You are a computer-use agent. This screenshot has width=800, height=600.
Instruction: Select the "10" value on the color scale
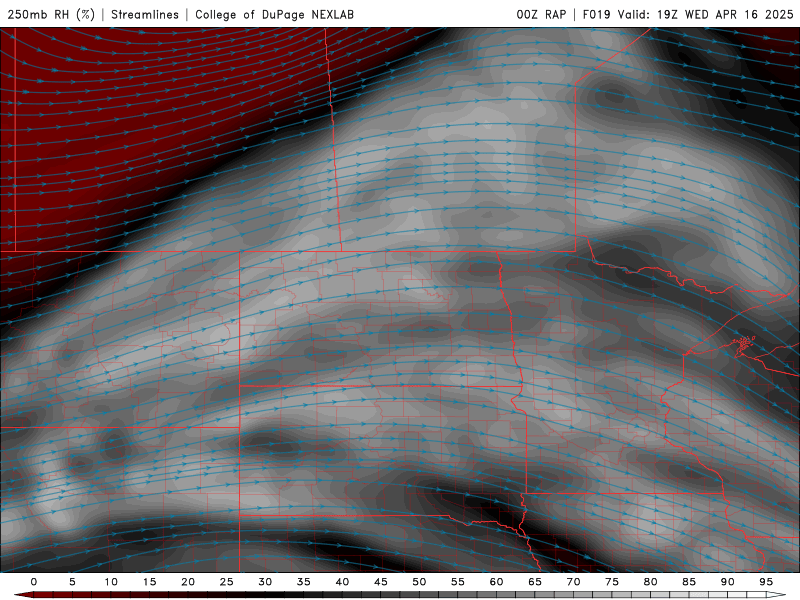coord(111,582)
